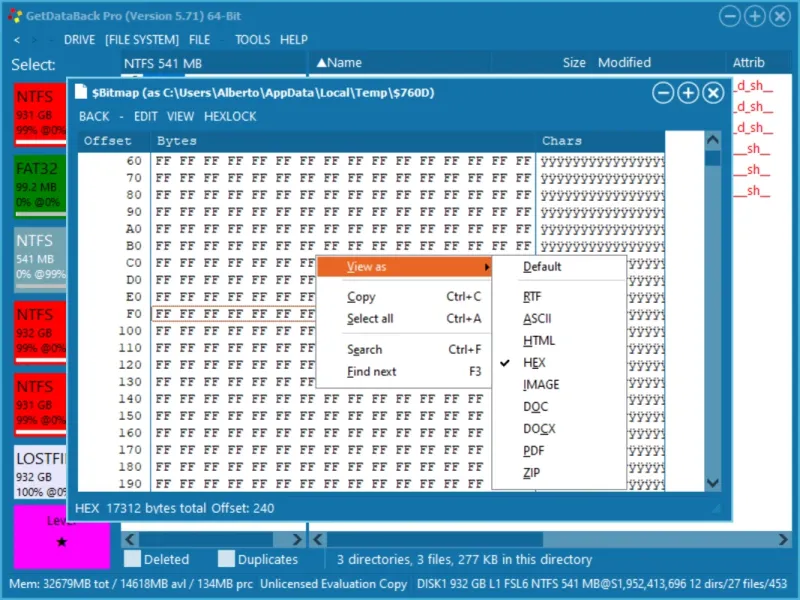Image resolution: width=800 pixels, height=600 pixels.
Task: Sort file list by Size column
Action: click(x=574, y=63)
